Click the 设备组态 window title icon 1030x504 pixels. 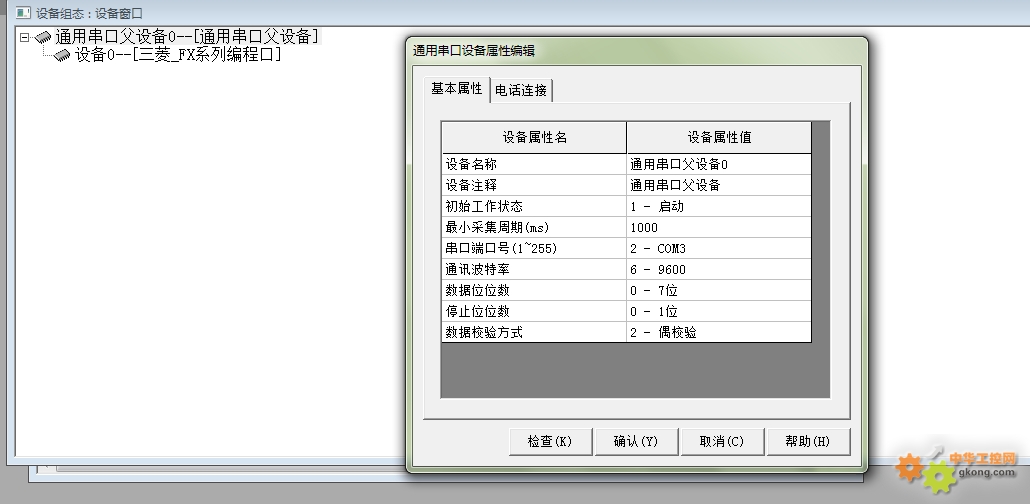[22, 12]
